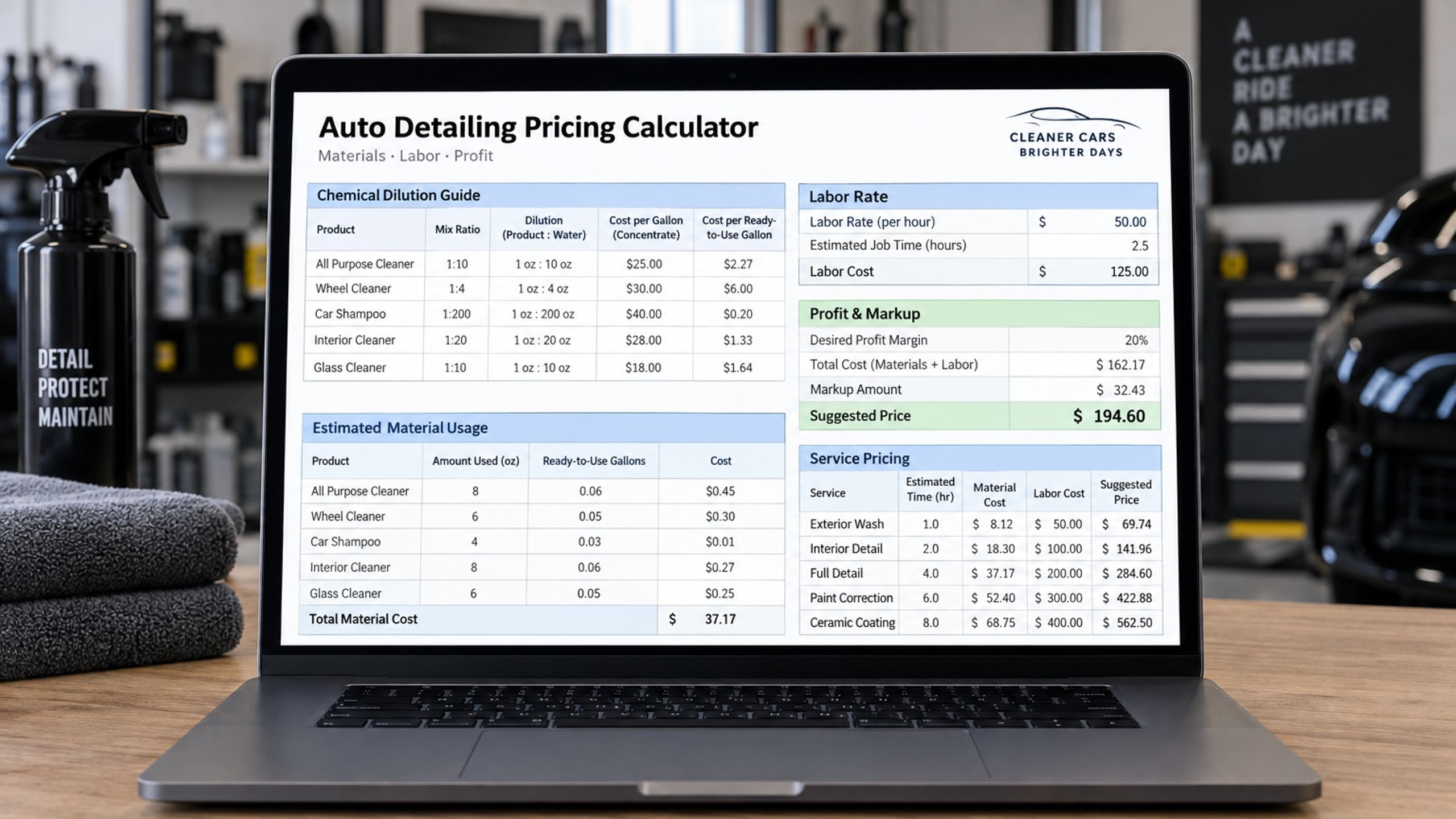Click the Auto Detailing Pricing Calculator title
Image resolution: width=1456 pixels, height=819 pixels.
(538, 127)
